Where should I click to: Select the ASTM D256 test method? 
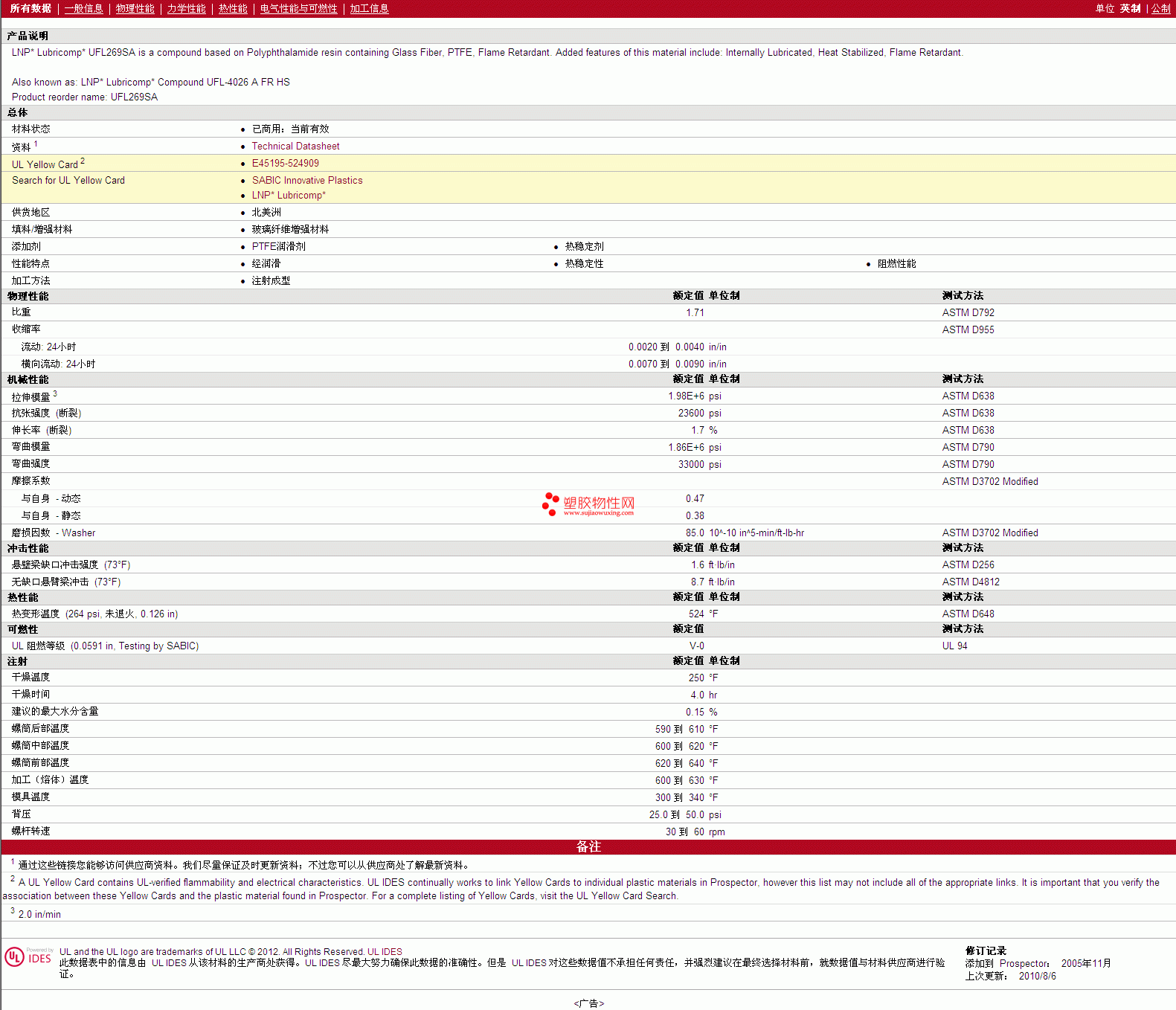coord(968,565)
